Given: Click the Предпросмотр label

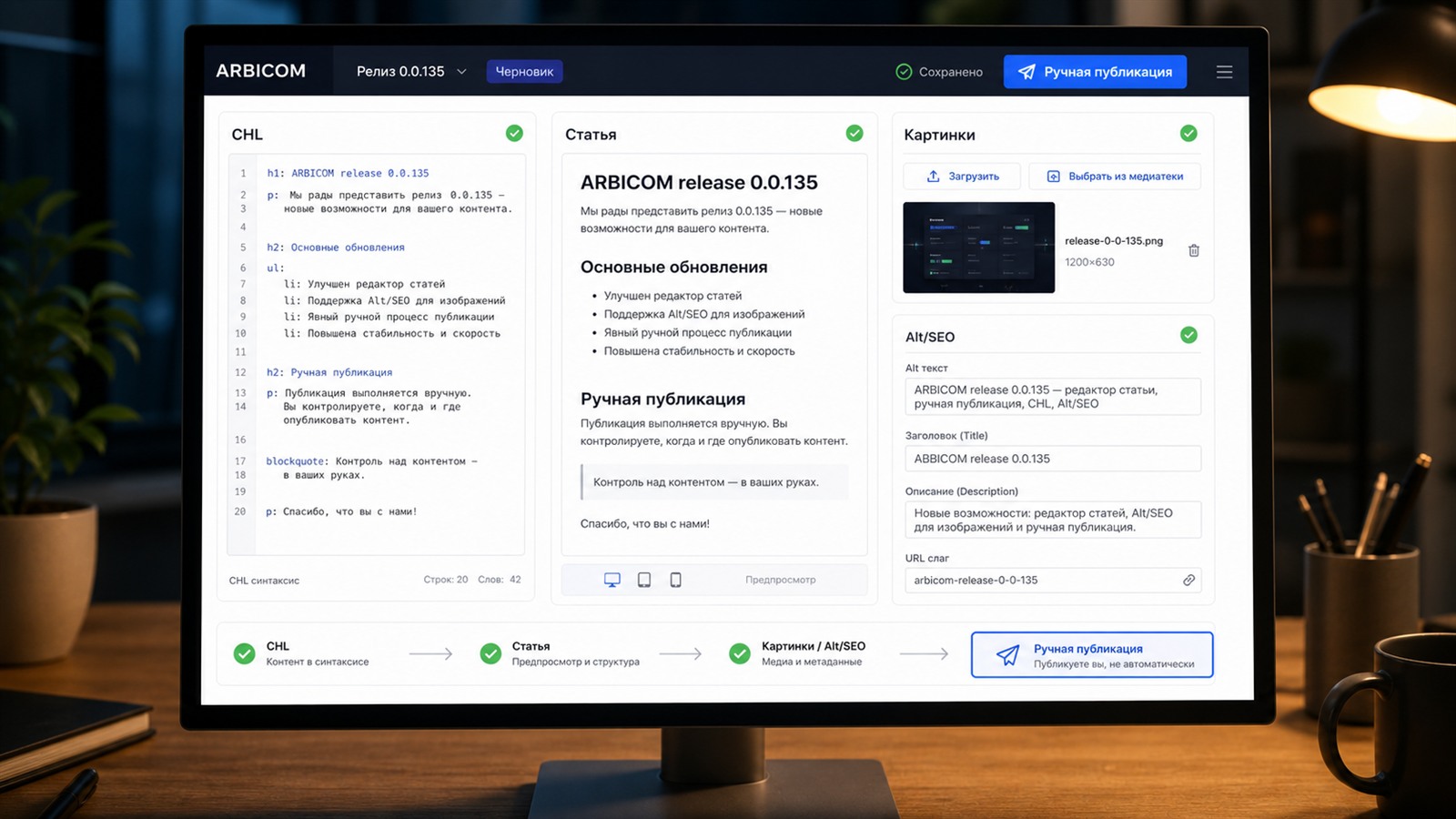Looking at the screenshot, I should click(x=780, y=580).
